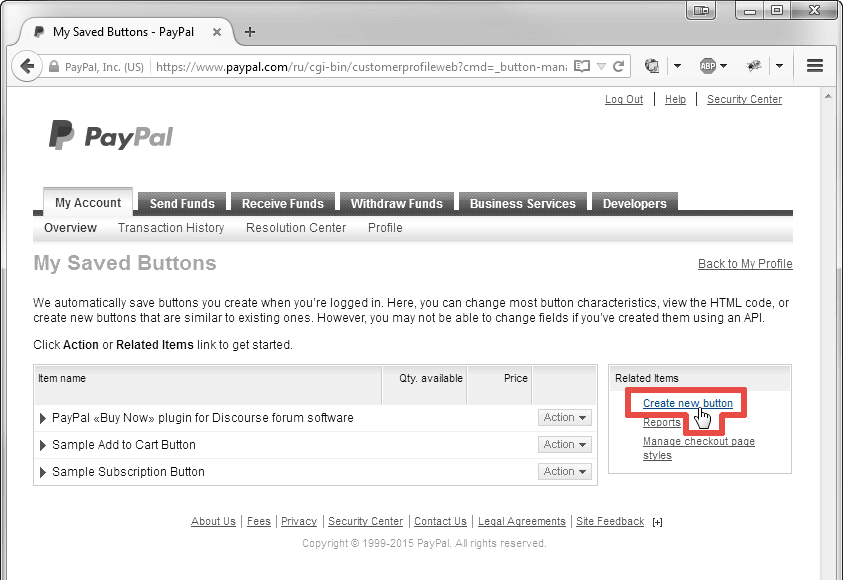The height and width of the screenshot is (580, 843).
Task: Go to the Overview subtab
Action: [x=70, y=228]
